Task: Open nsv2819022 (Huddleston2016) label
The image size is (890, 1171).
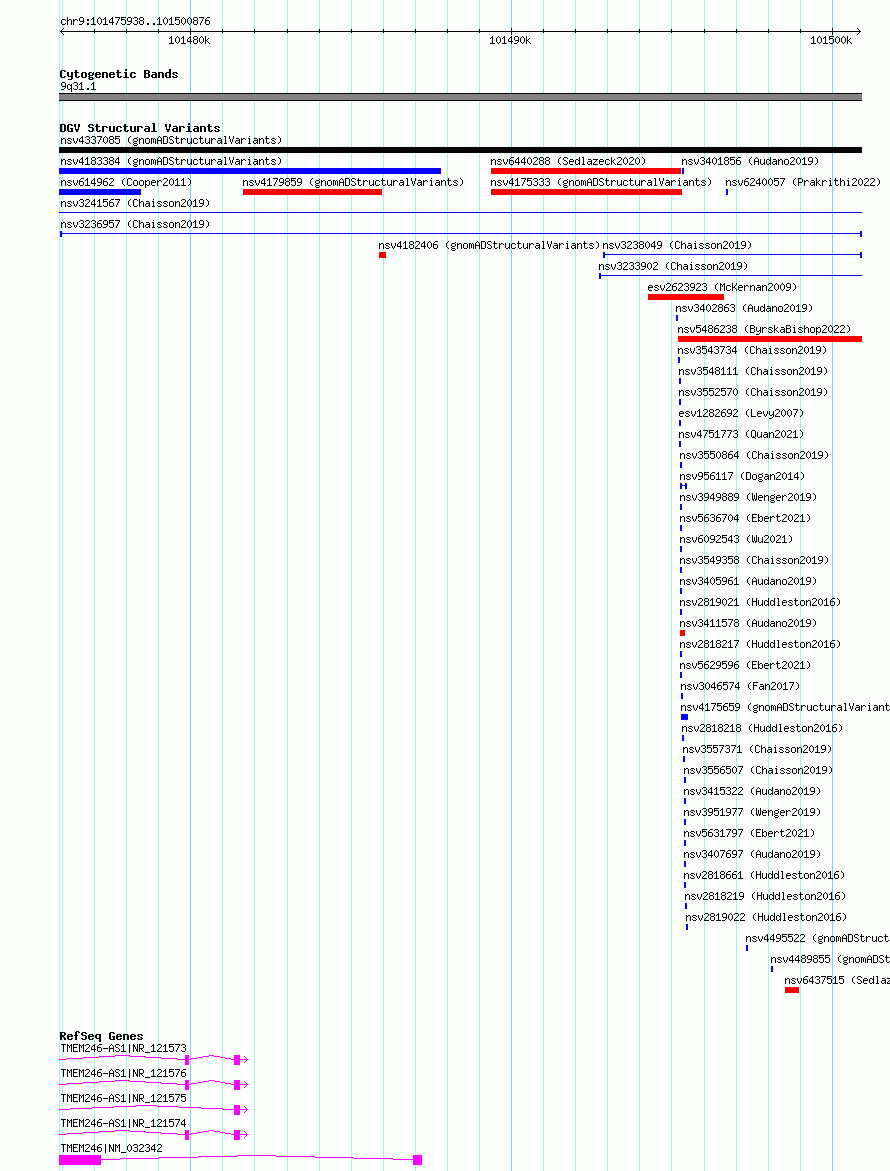Action: 766,916
